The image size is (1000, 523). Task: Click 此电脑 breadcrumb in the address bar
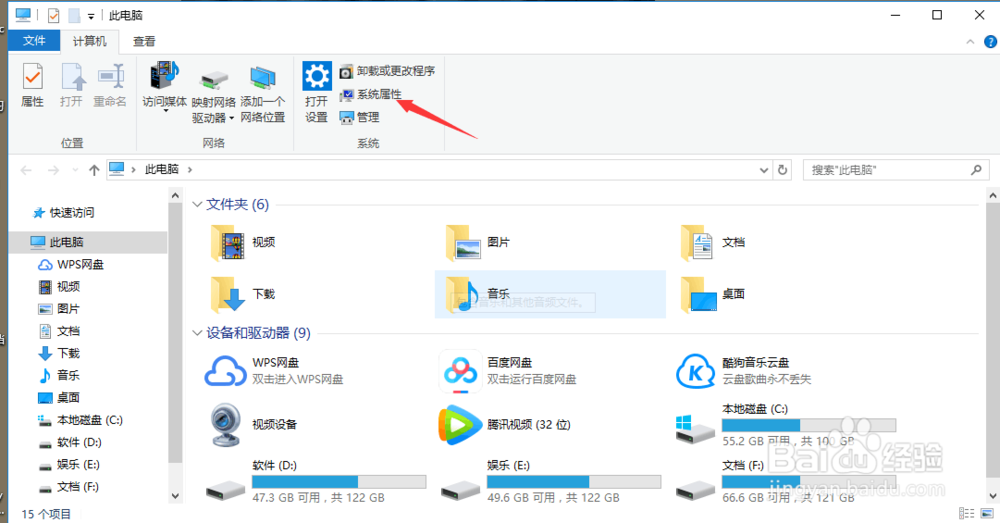pyautogui.click(x=161, y=170)
